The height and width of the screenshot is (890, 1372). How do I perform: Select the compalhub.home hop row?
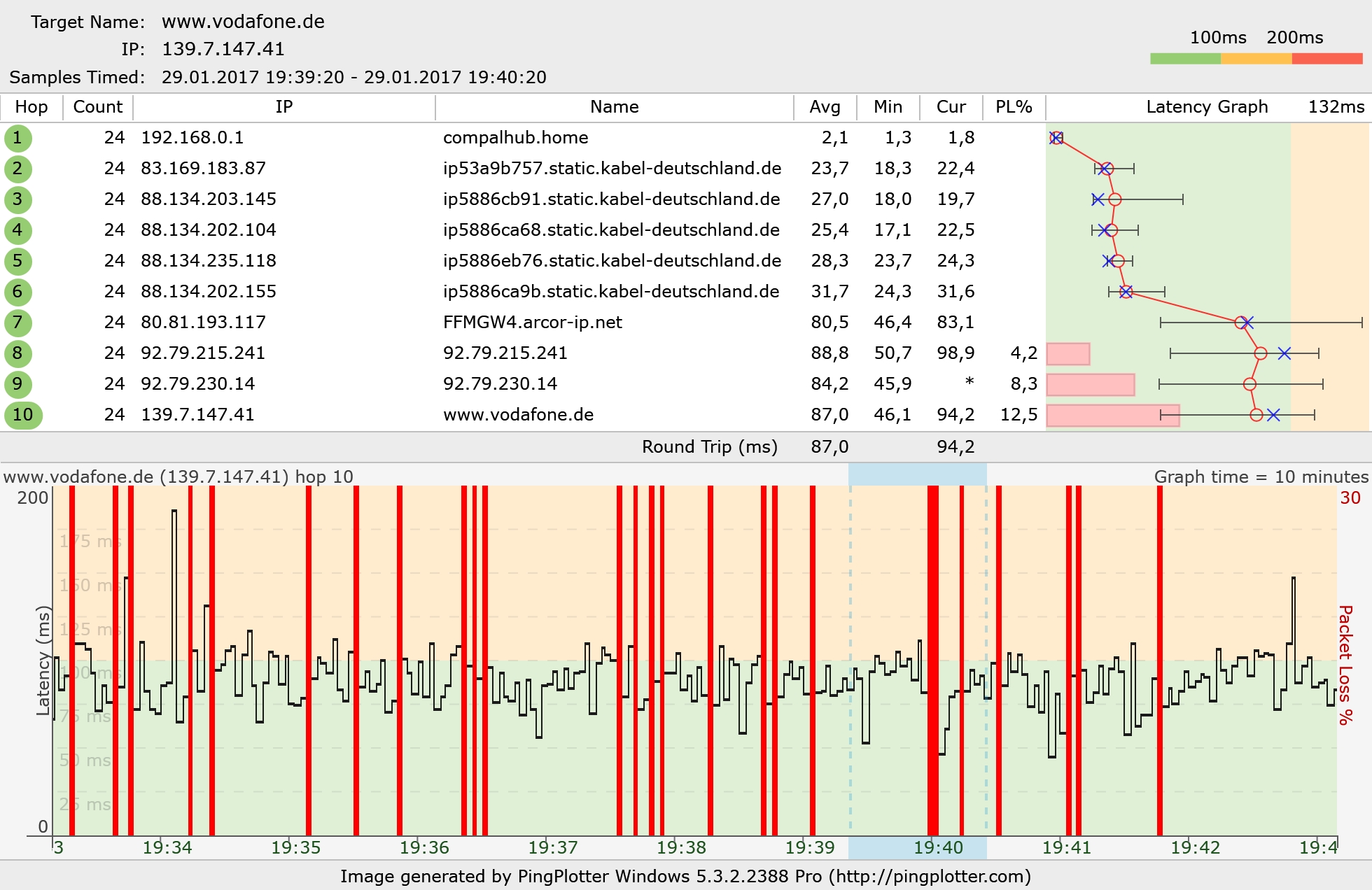pos(515,138)
